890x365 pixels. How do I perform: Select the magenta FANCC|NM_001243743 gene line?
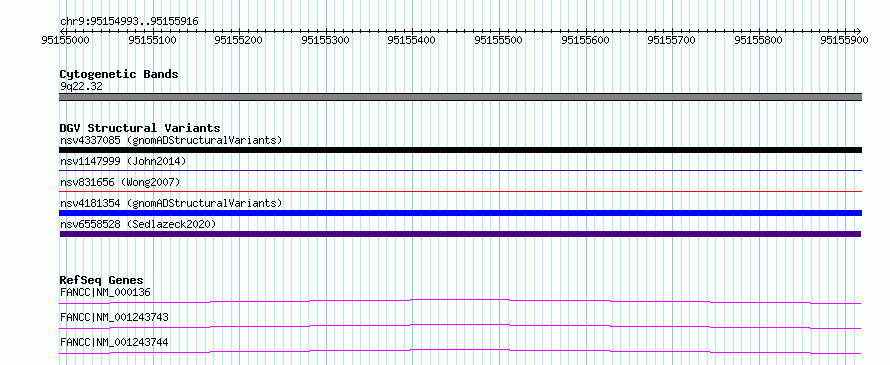(460, 326)
